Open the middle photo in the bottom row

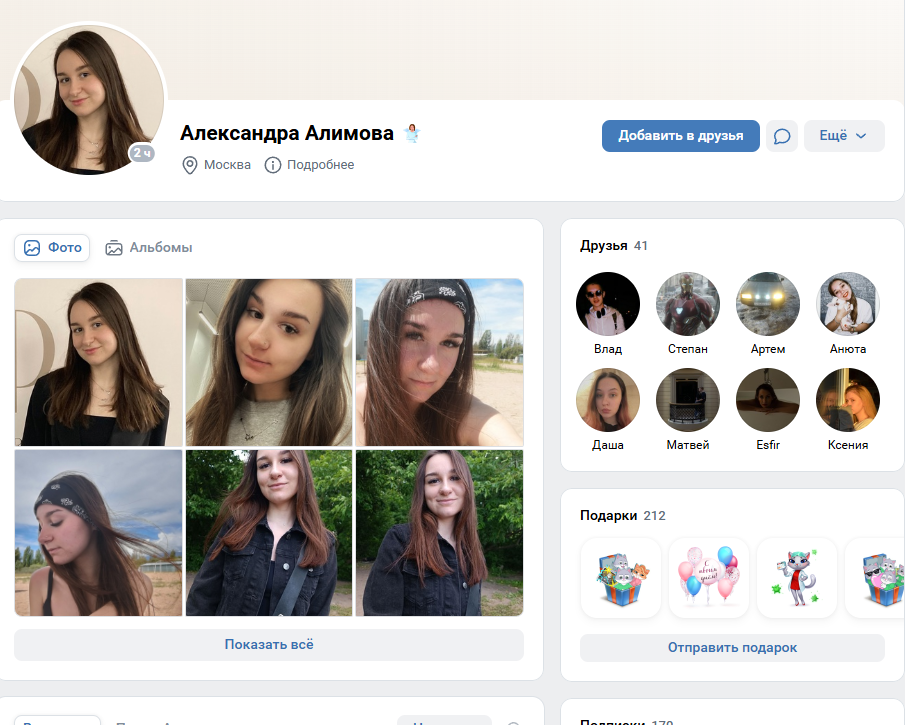(269, 533)
